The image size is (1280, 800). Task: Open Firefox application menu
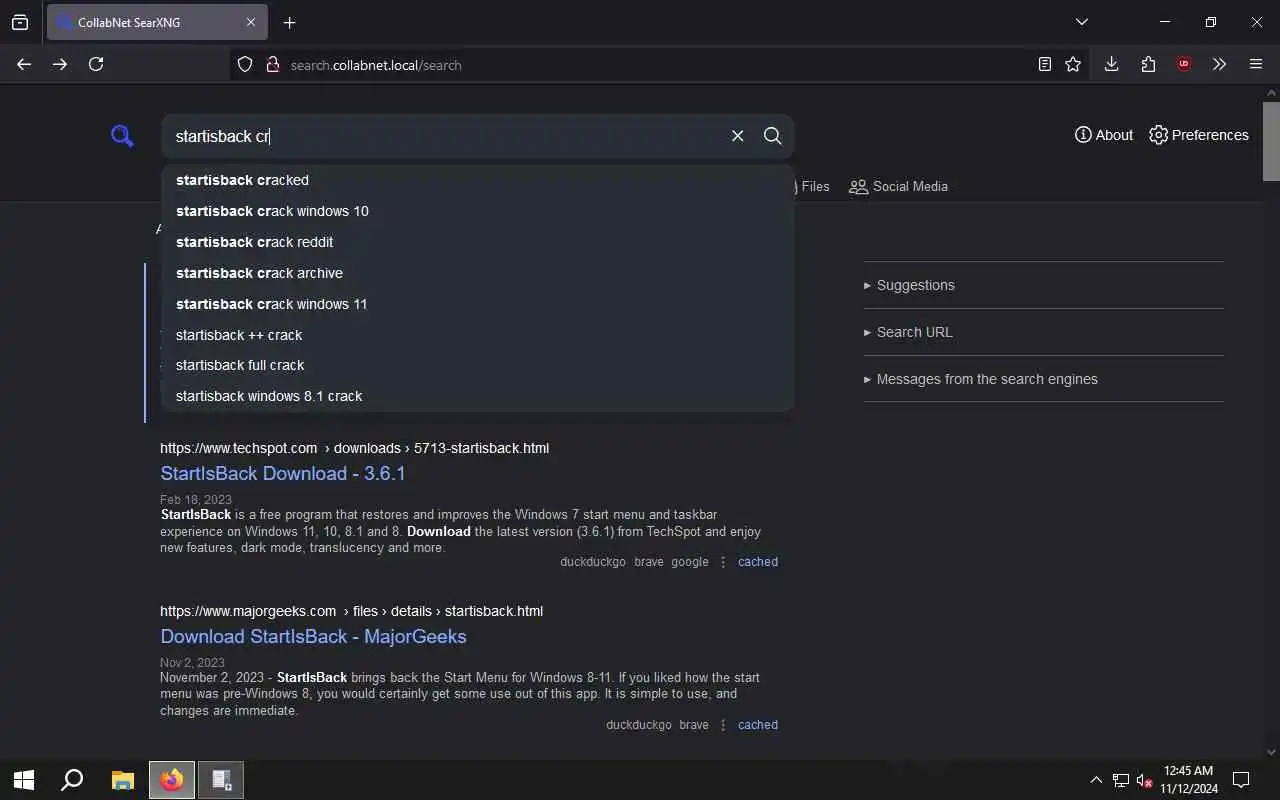pyautogui.click(x=1256, y=64)
